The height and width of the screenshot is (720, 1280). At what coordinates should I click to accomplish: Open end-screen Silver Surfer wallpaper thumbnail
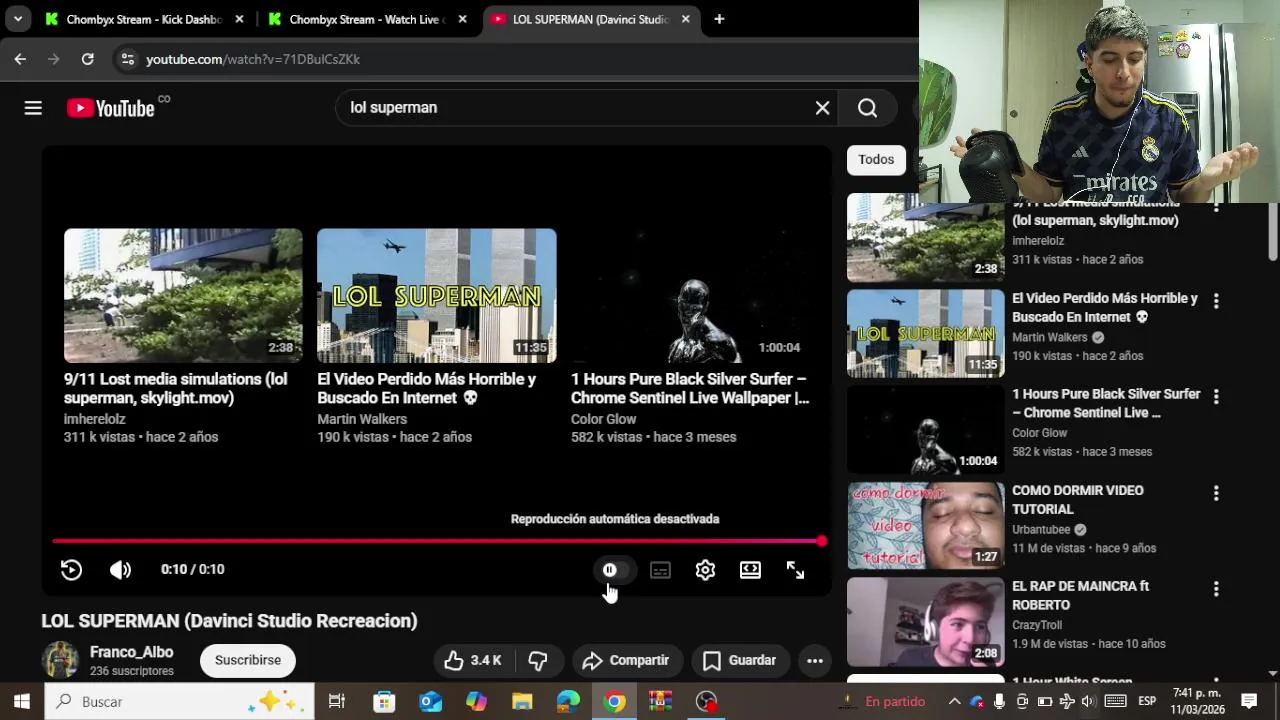[690, 295]
